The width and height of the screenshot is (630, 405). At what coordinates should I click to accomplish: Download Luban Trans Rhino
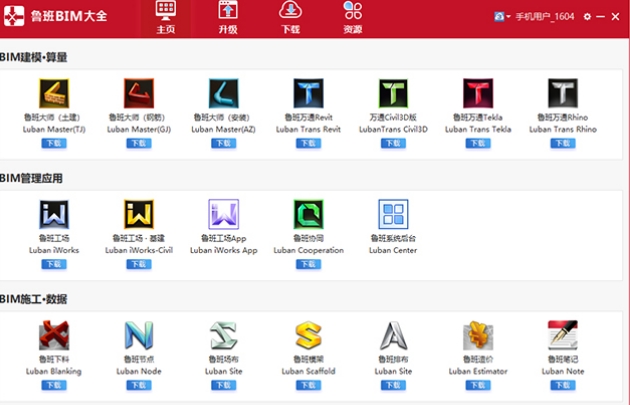coord(562,143)
